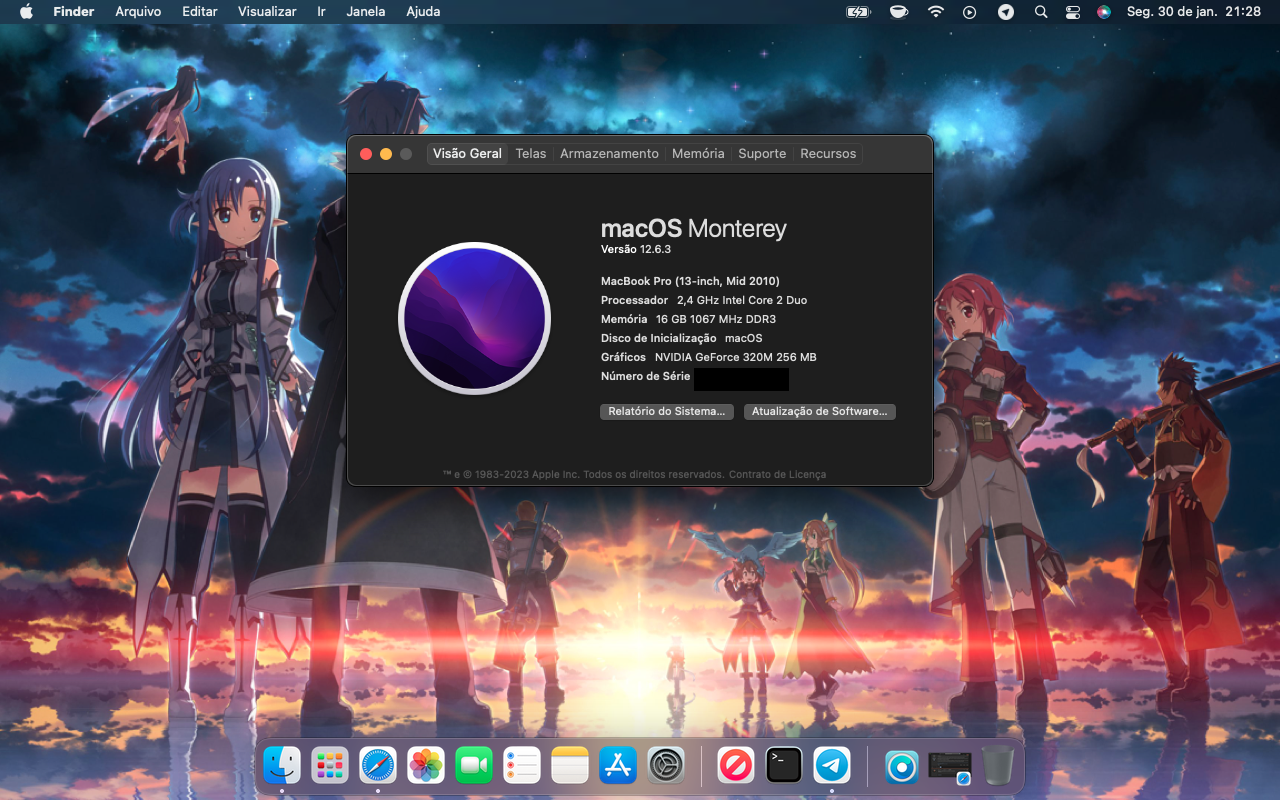Click the macOS Monterey logo image
The image size is (1280, 800).
coord(474,318)
